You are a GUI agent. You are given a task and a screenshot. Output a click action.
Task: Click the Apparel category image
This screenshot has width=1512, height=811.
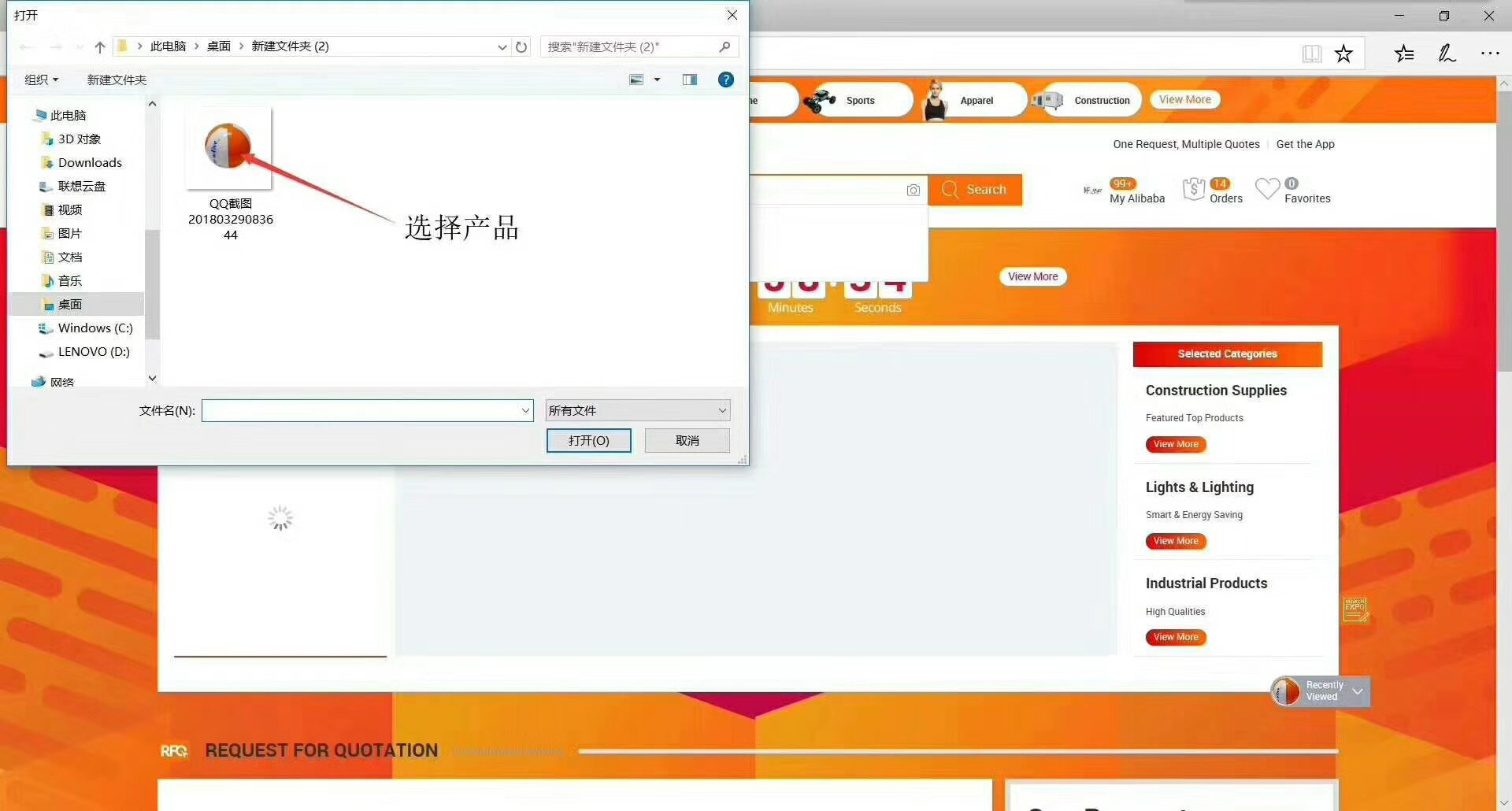(x=935, y=100)
